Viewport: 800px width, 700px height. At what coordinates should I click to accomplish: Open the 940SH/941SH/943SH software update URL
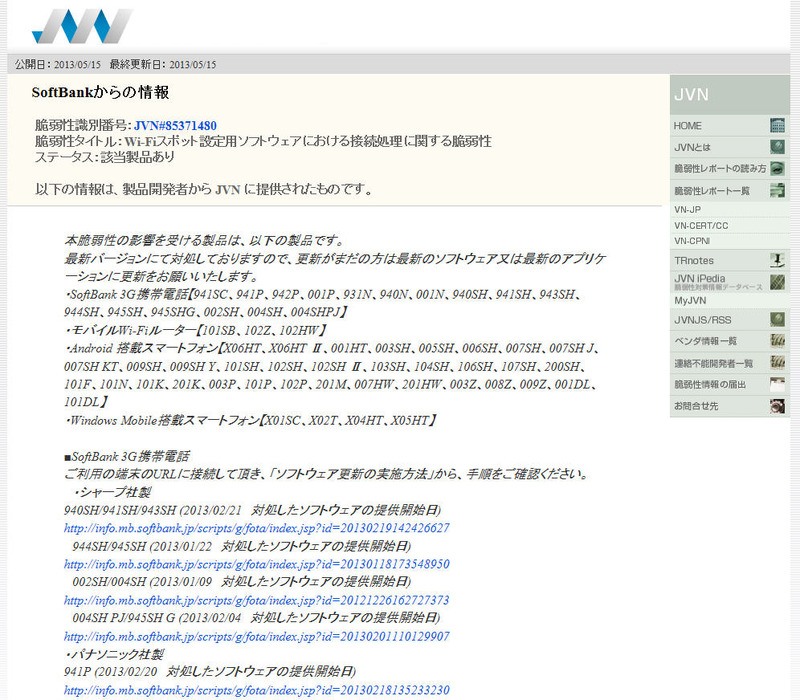(256, 528)
